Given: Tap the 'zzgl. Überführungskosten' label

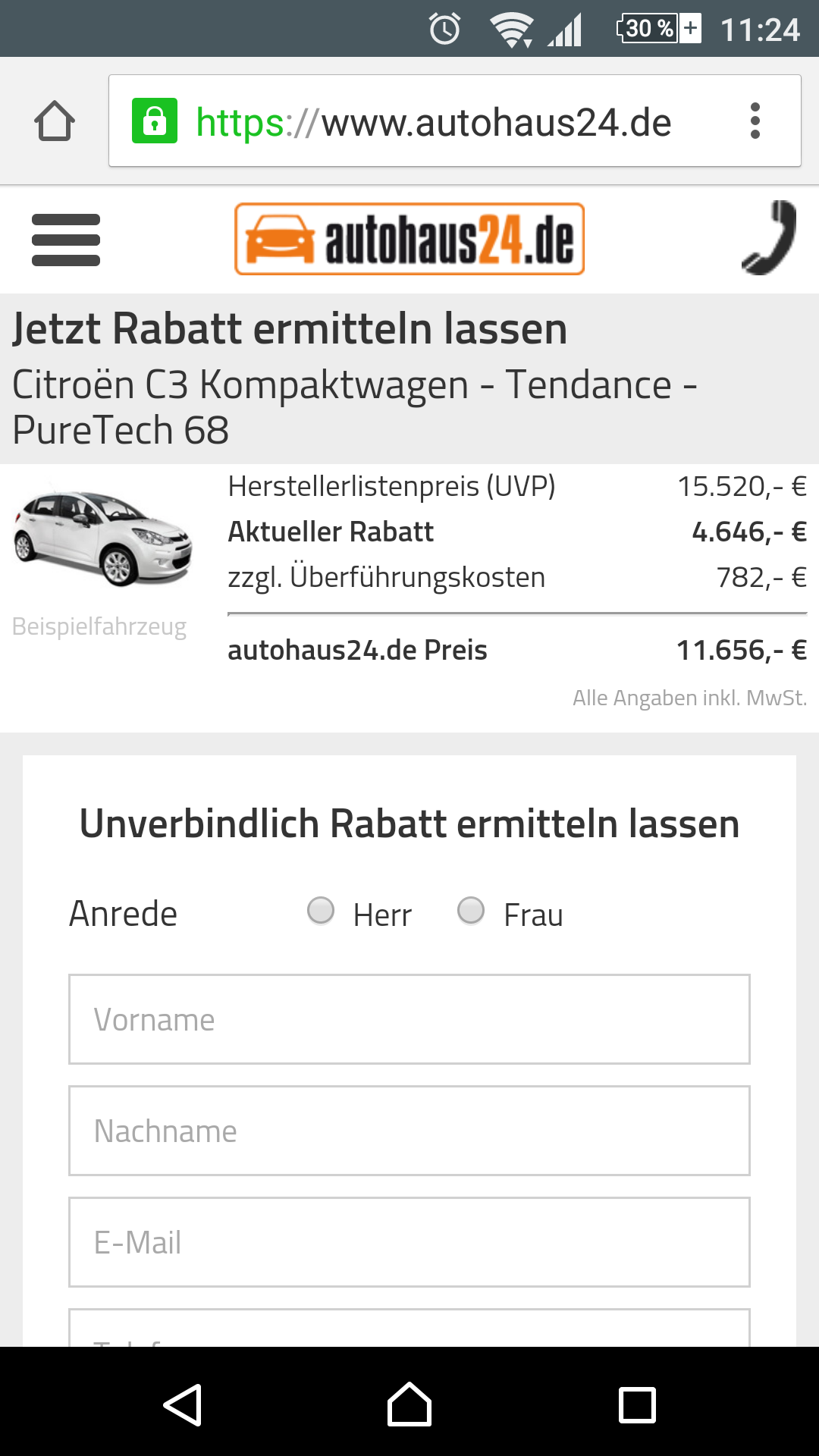Looking at the screenshot, I should click(x=387, y=577).
